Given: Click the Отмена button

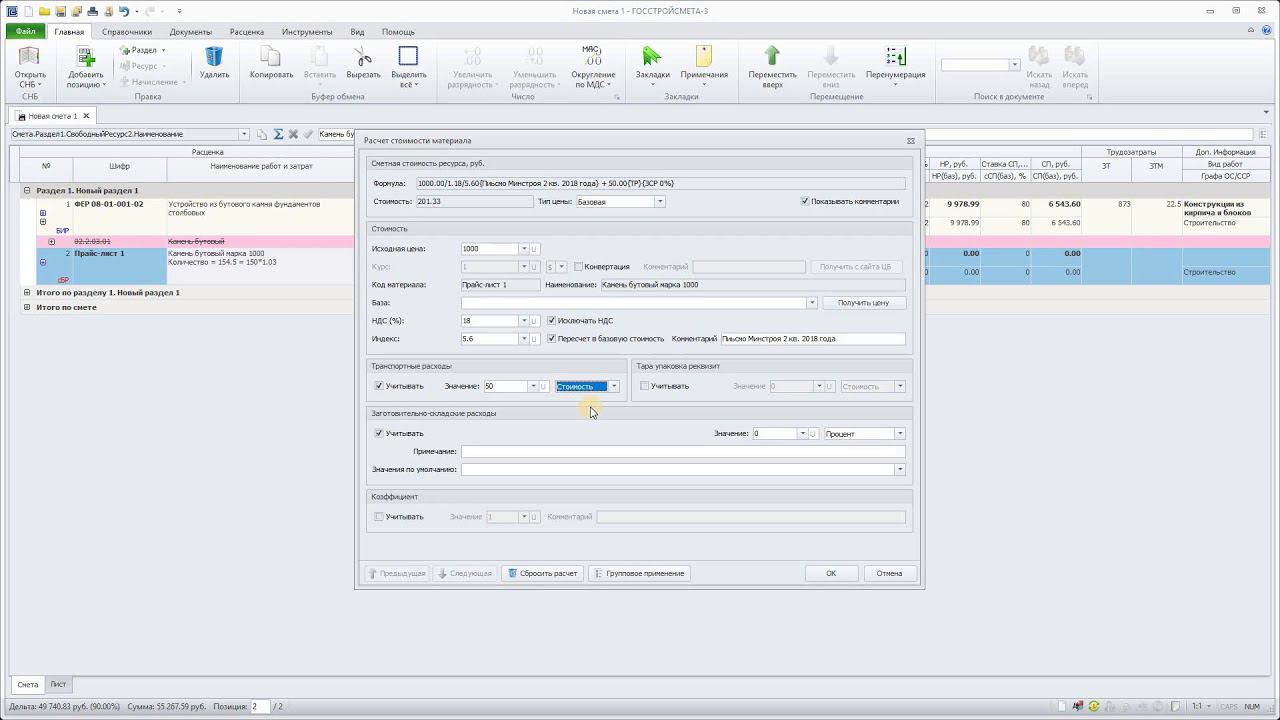Looking at the screenshot, I should coord(889,573).
